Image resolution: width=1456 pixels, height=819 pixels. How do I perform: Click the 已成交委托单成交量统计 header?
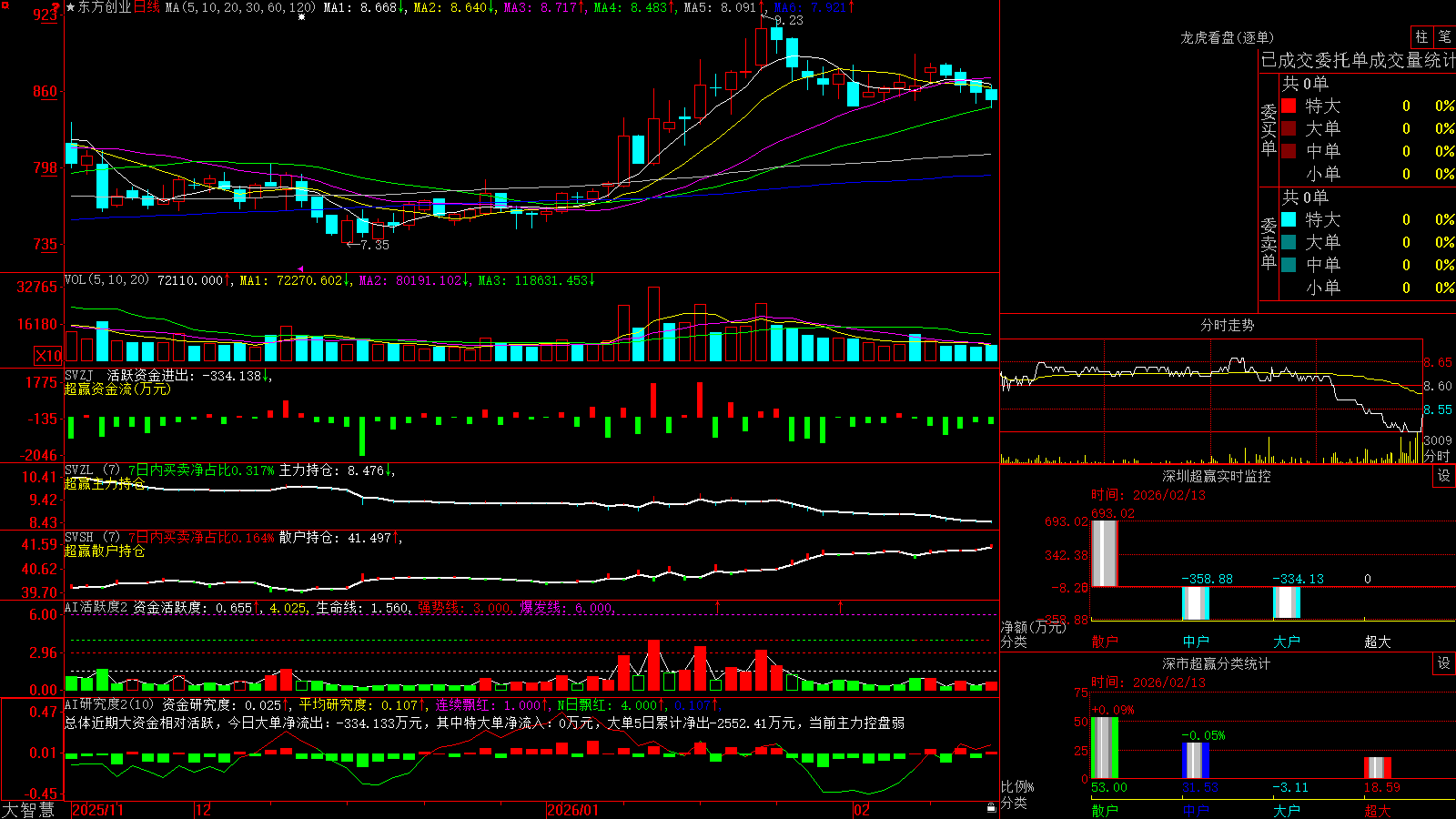click(1358, 60)
